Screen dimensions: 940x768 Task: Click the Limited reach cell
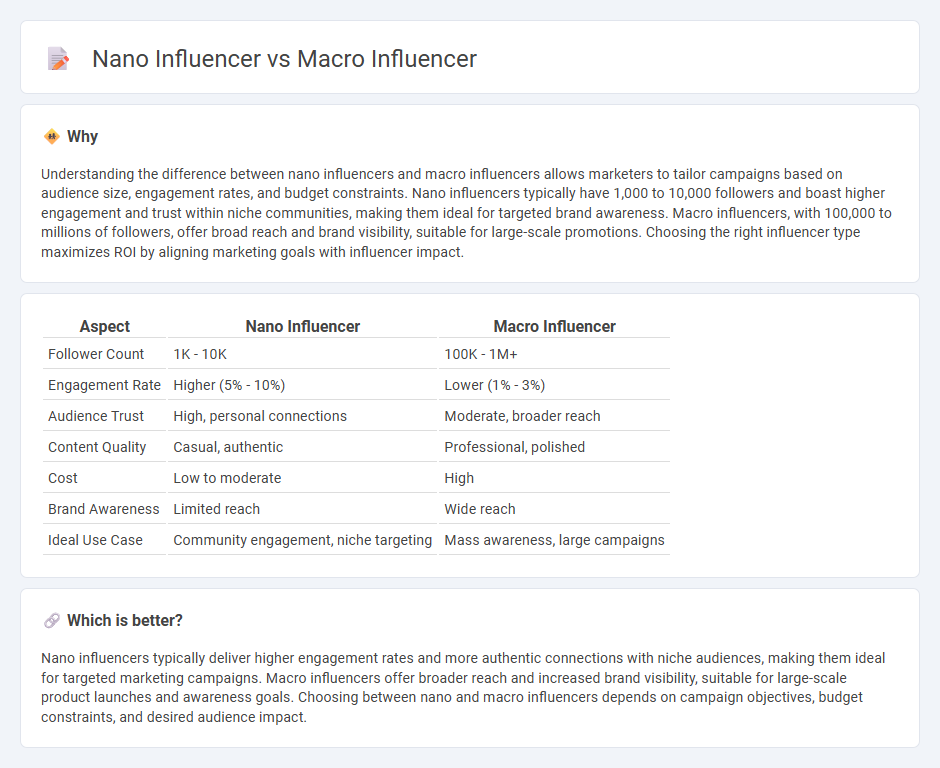[302, 510]
